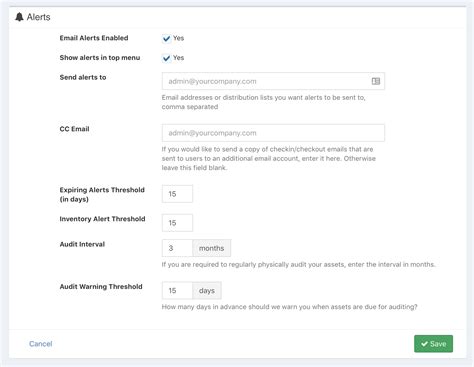Focus the Audit Warning Threshold number field
The width and height of the screenshot is (474, 367).
[x=177, y=290]
